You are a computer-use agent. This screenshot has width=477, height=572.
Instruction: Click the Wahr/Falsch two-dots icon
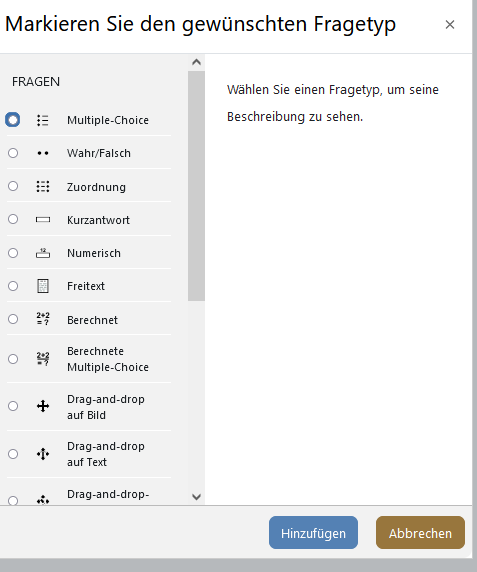coord(43,153)
